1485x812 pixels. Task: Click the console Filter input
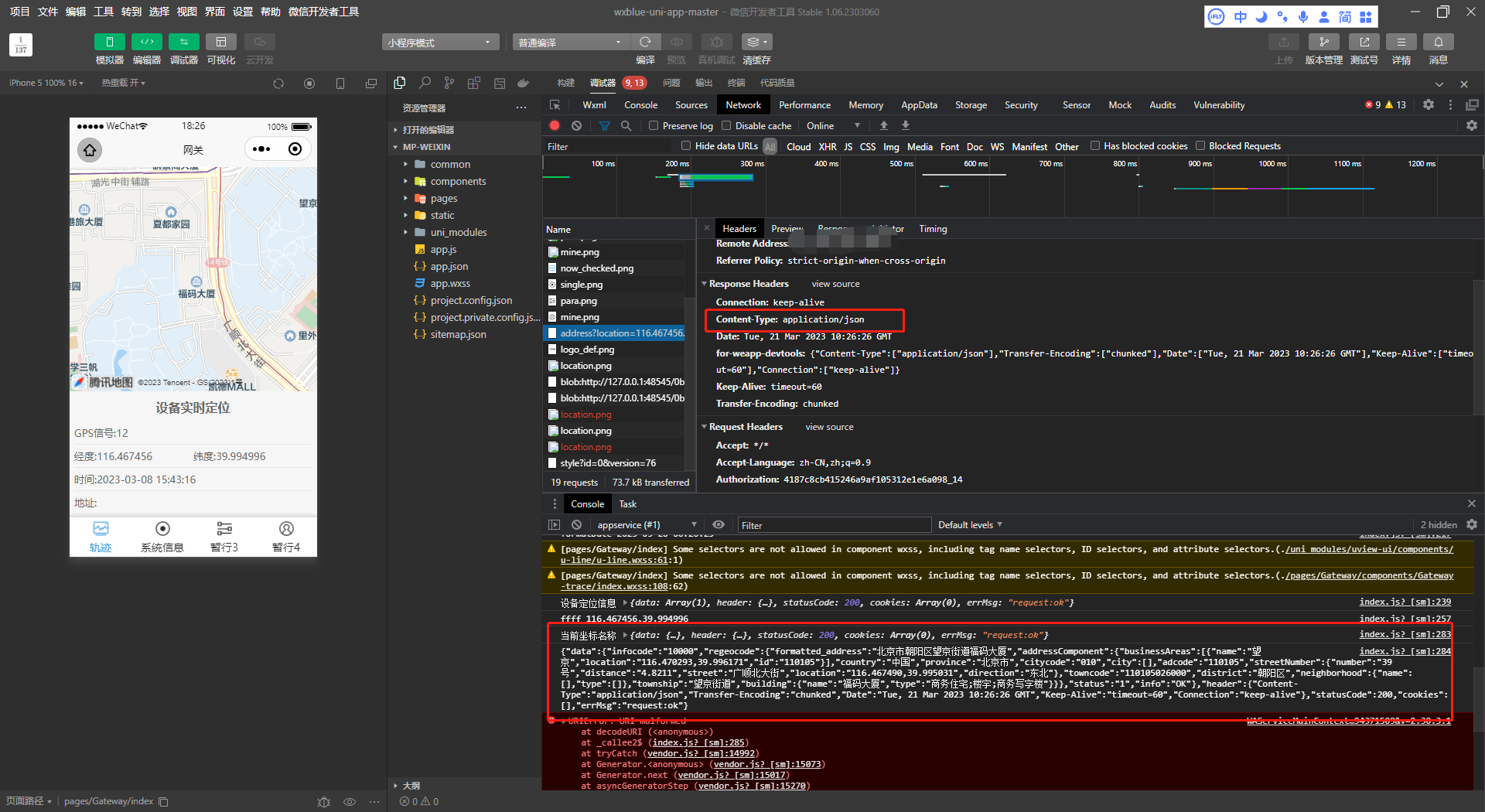tap(835, 525)
